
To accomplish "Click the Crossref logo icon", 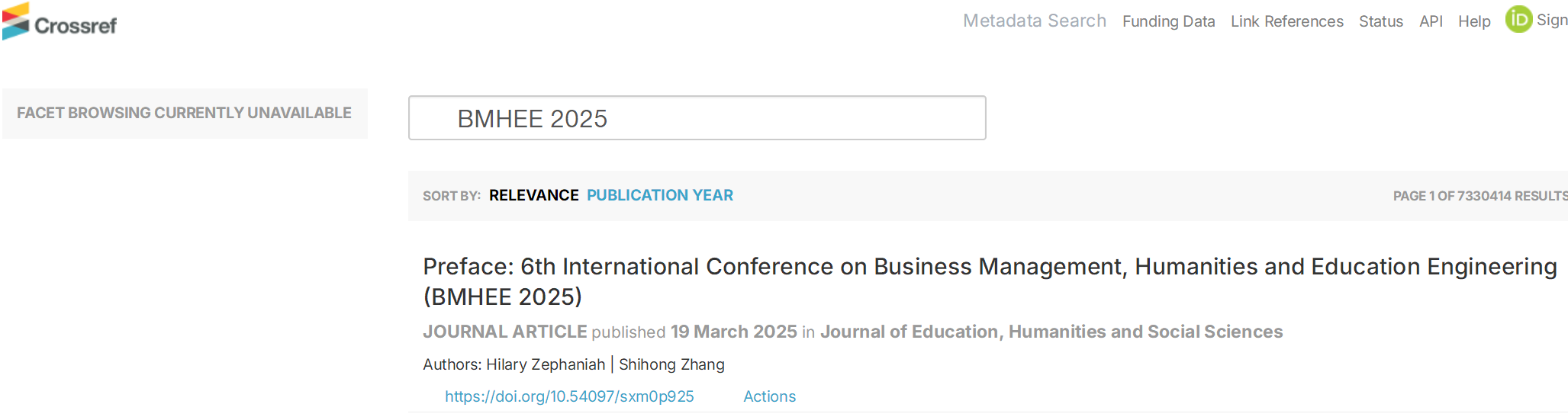I will pos(16,21).
